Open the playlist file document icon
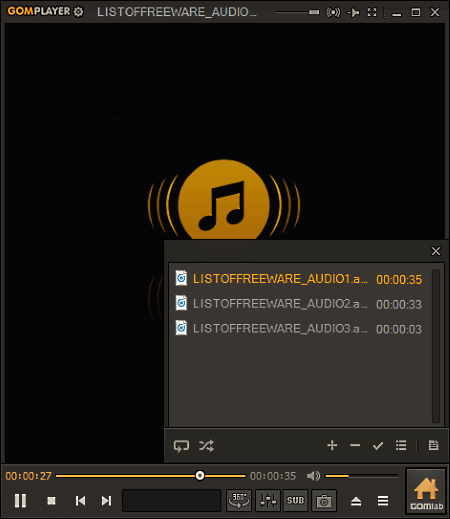 click(433, 445)
